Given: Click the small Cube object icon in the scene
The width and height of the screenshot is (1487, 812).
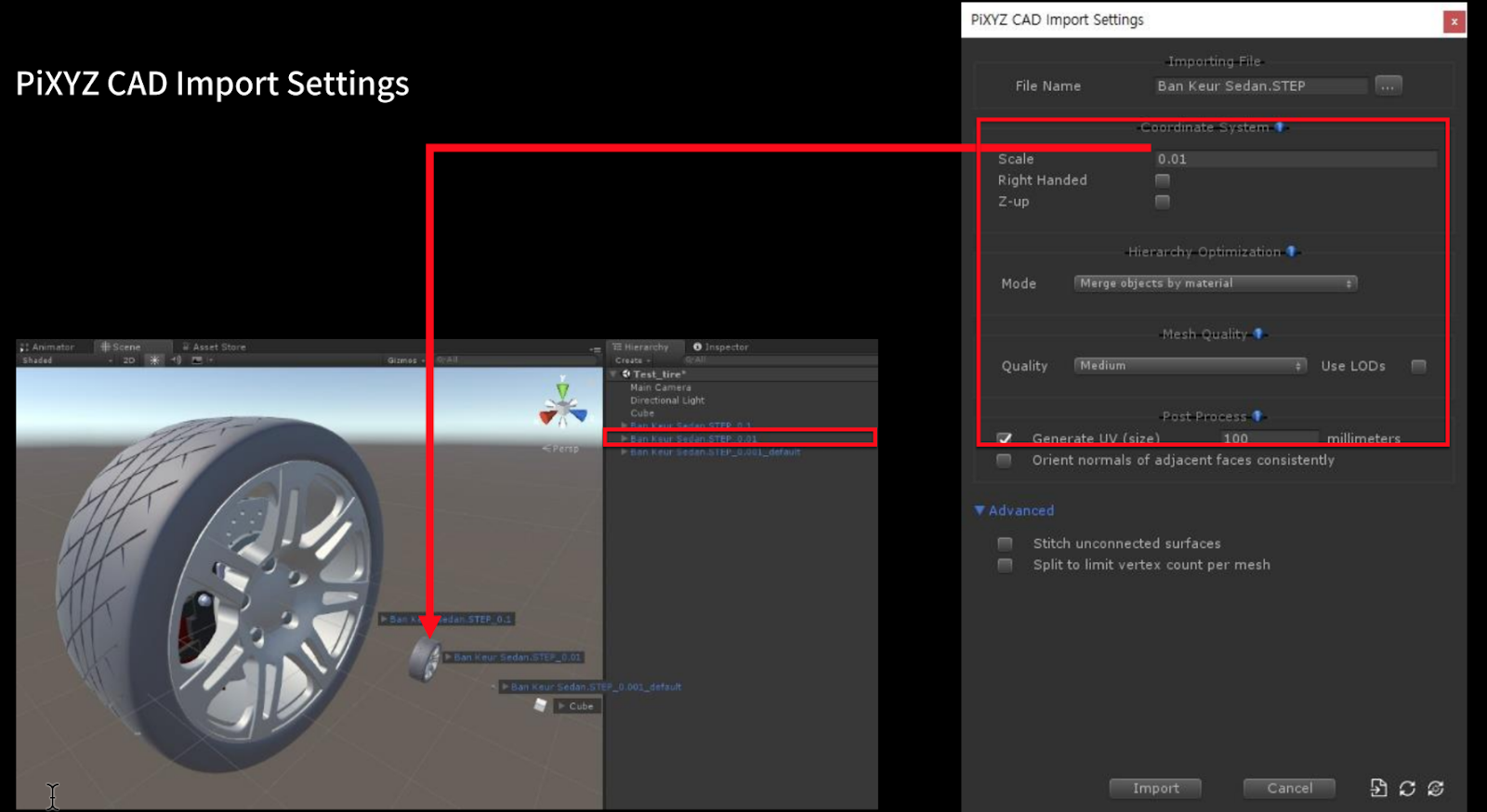Looking at the screenshot, I should tap(540, 705).
